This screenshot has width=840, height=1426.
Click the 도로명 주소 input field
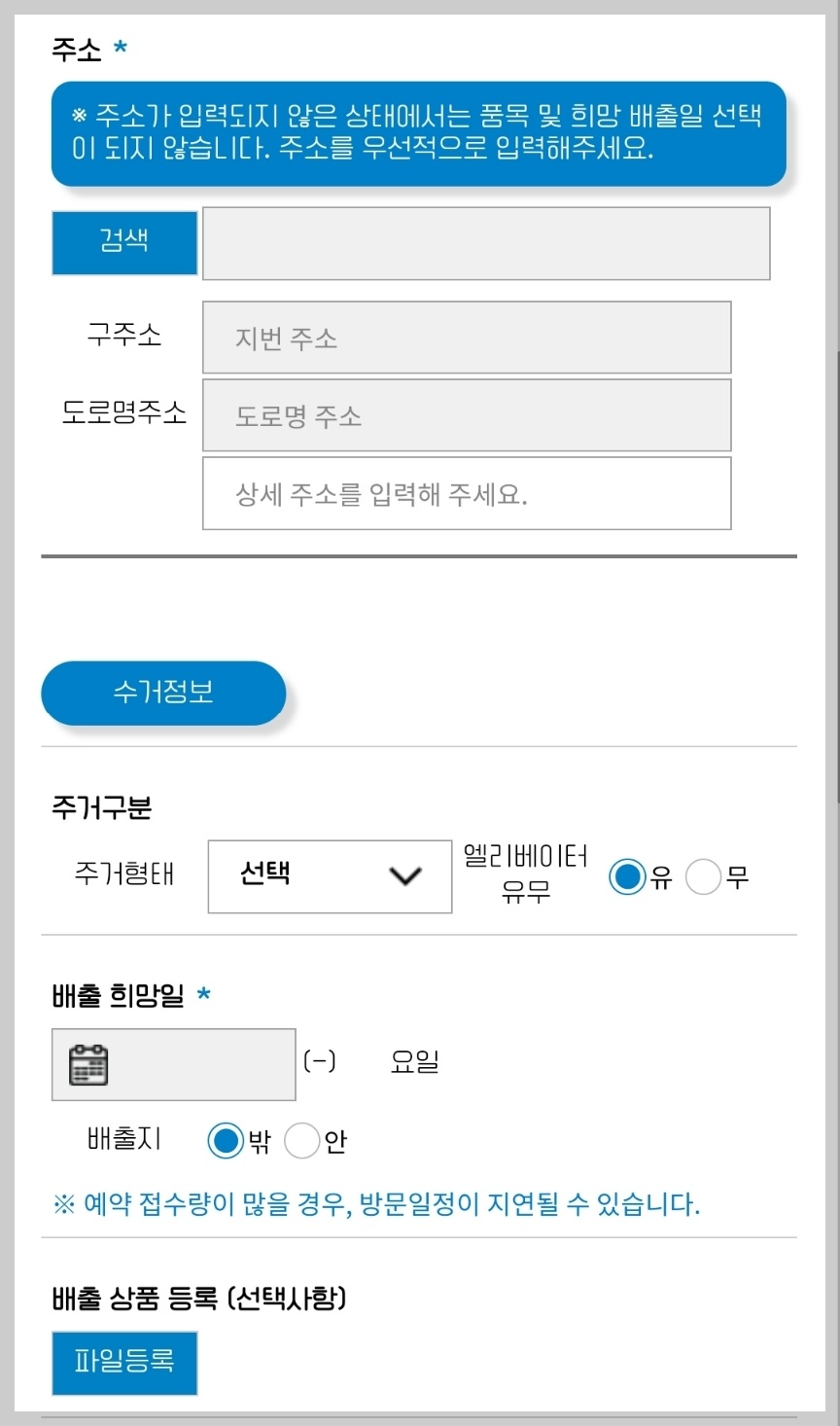(466, 414)
